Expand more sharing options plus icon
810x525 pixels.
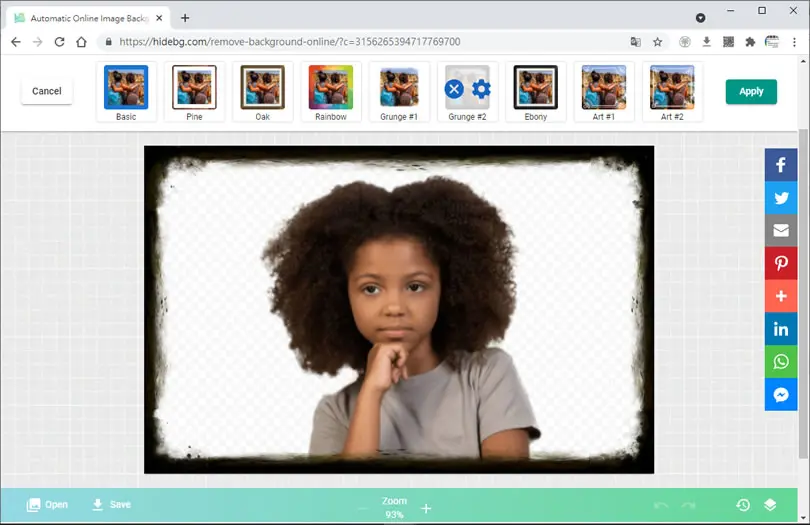click(781, 296)
